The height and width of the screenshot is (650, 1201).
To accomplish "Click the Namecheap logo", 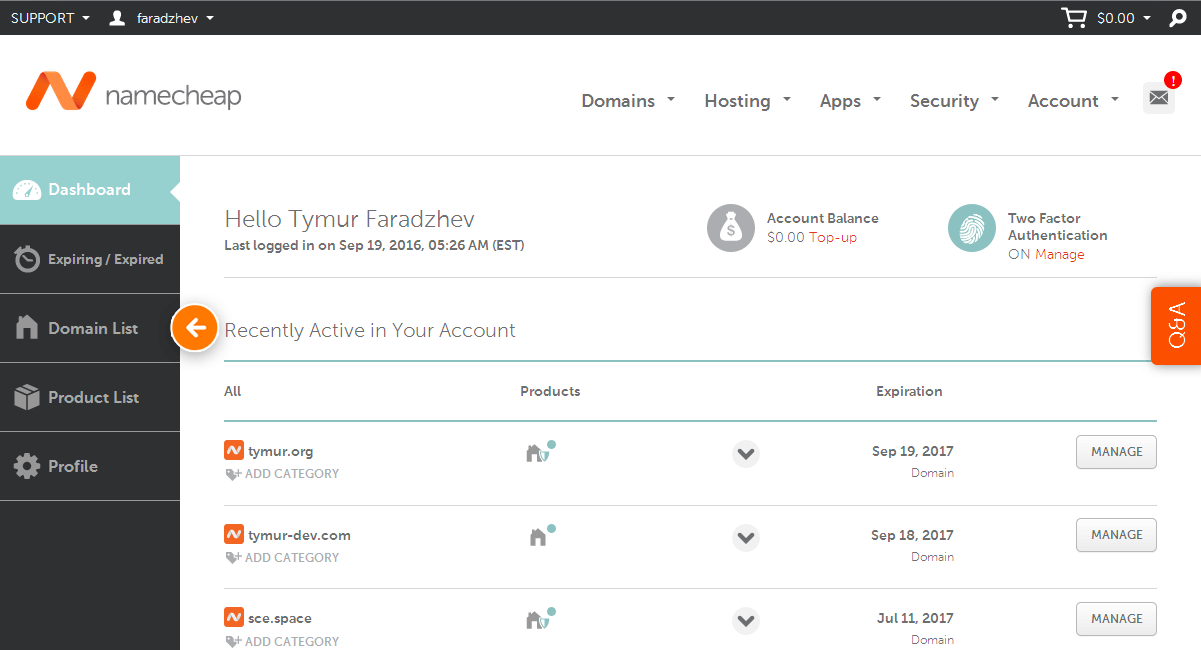I will click(133, 93).
